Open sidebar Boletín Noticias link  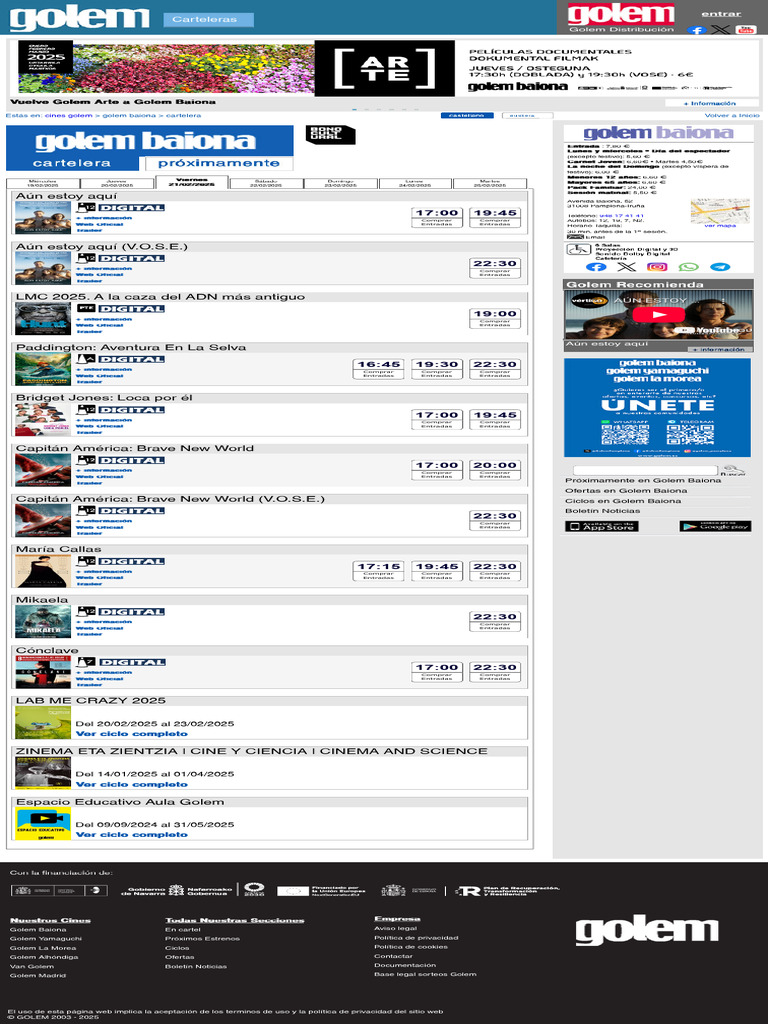[603, 511]
